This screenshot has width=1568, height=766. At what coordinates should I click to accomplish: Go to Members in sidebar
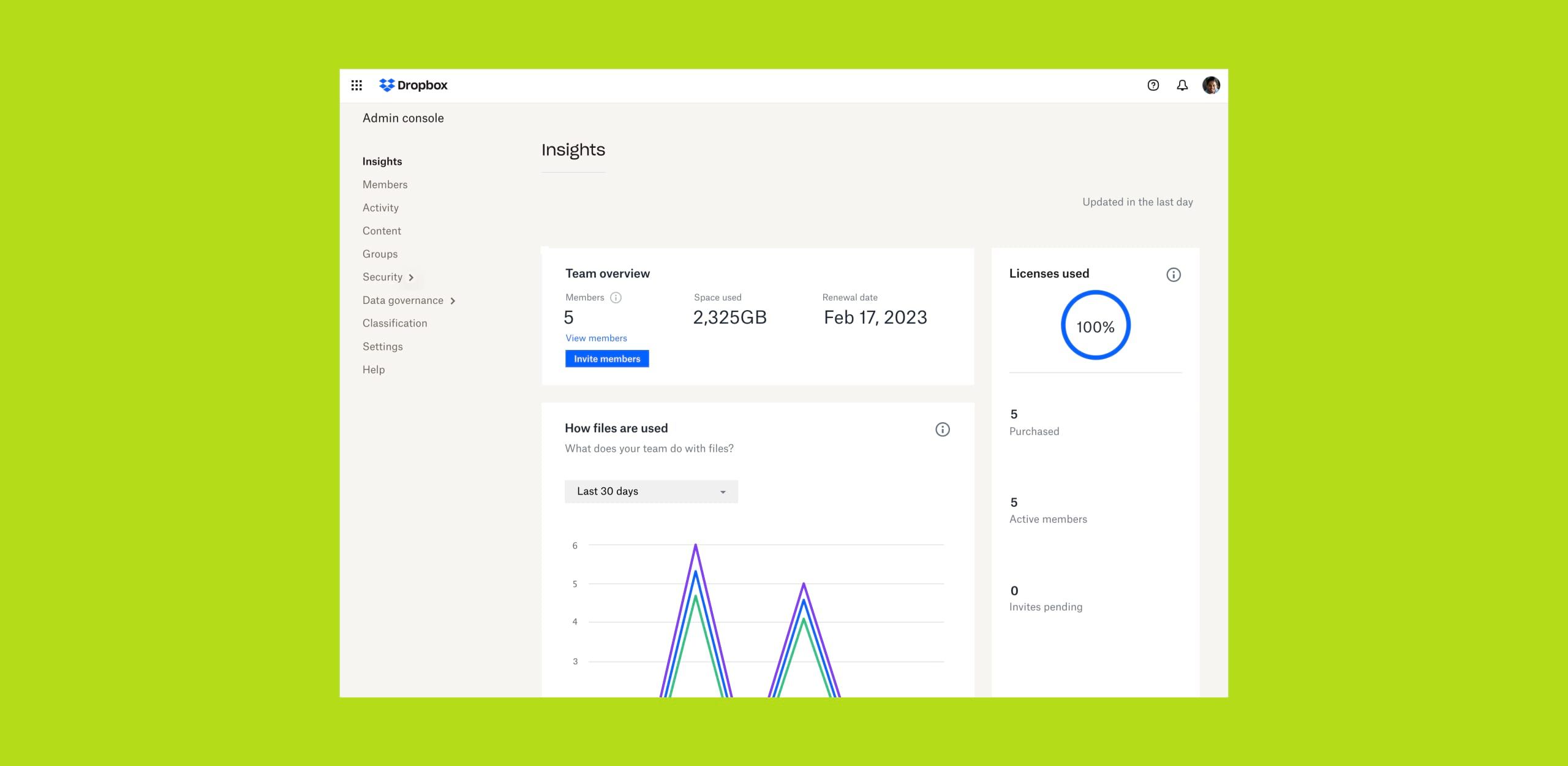coord(385,184)
